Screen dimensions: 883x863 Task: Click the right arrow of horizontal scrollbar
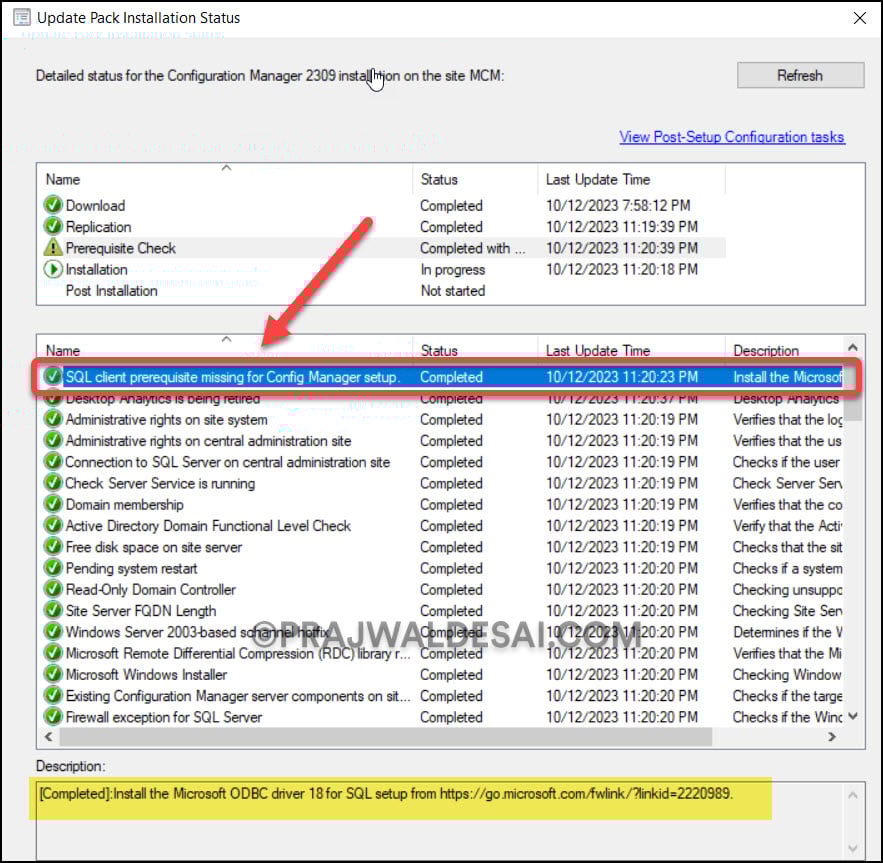coord(832,736)
